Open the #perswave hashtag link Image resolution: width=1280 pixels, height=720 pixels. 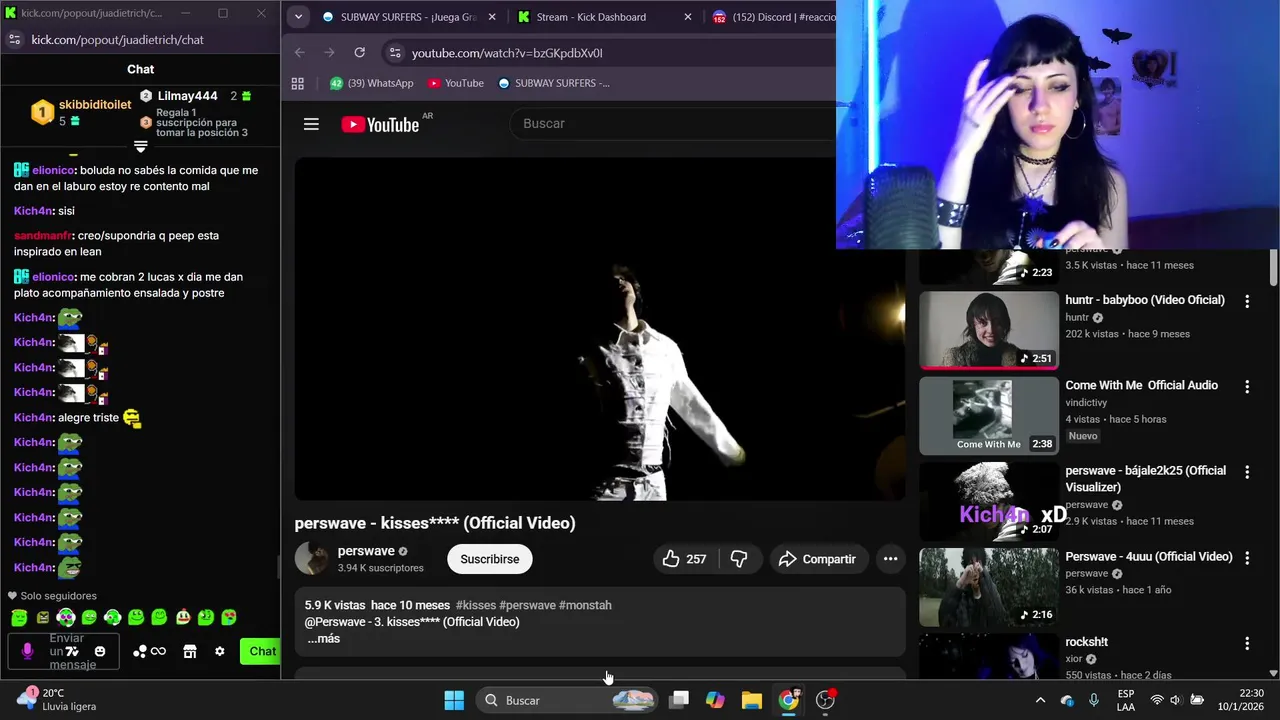tap(528, 605)
